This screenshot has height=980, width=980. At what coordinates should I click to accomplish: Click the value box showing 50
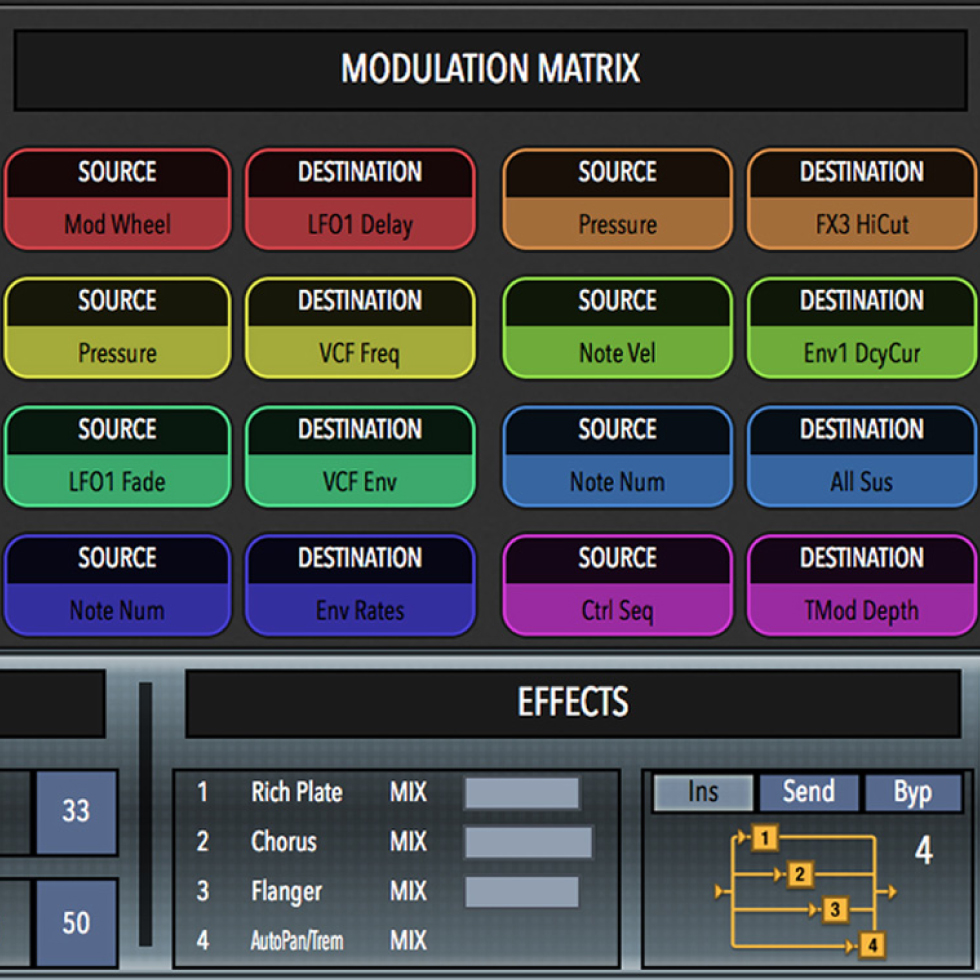(x=76, y=922)
